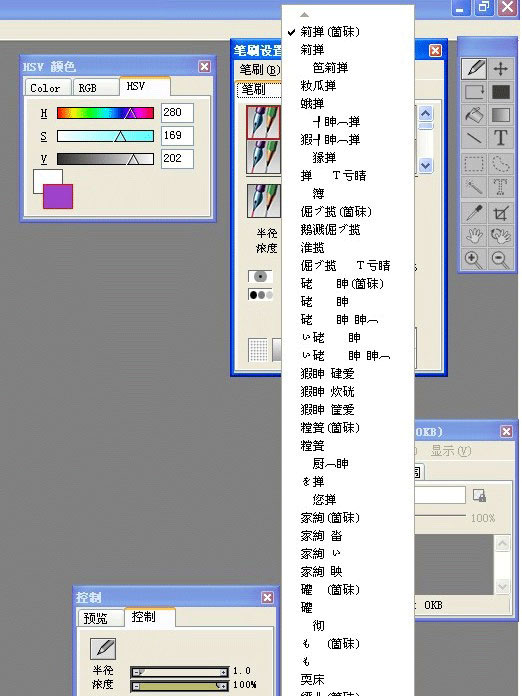The width and height of the screenshot is (522, 696).
Task: Click brush list scroll up arrow
Action: pyautogui.click(x=426, y=114)
